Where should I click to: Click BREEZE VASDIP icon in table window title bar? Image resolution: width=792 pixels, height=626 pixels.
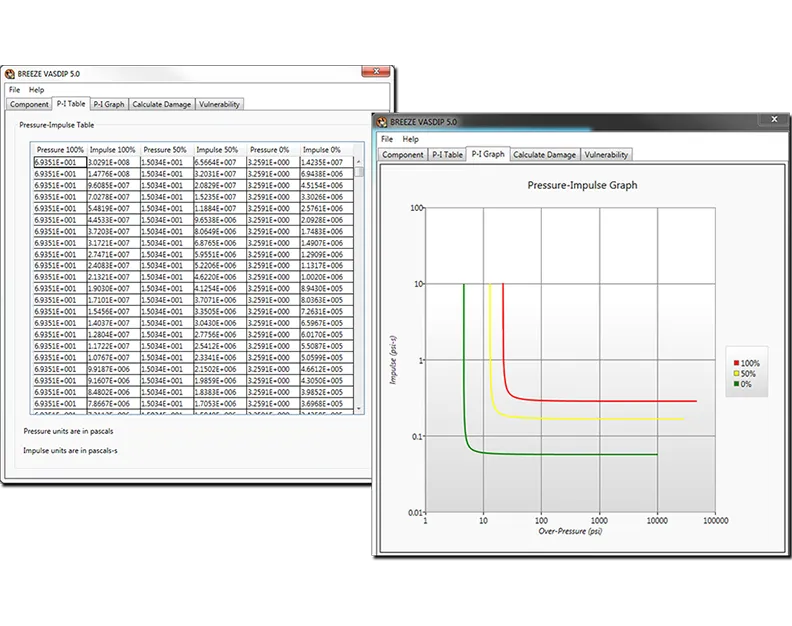pyautogui.click(x=10, y=73)
